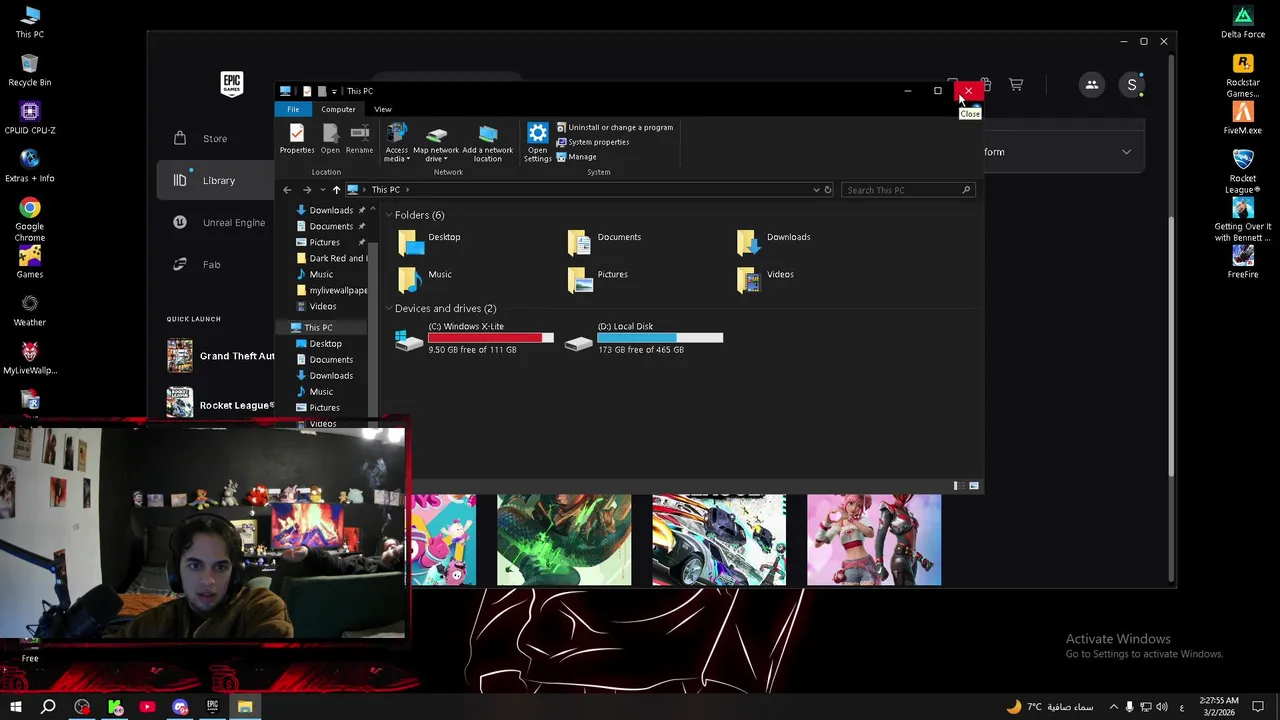
Task: Show hidden system tray icons
Action: pos(1113,707)
